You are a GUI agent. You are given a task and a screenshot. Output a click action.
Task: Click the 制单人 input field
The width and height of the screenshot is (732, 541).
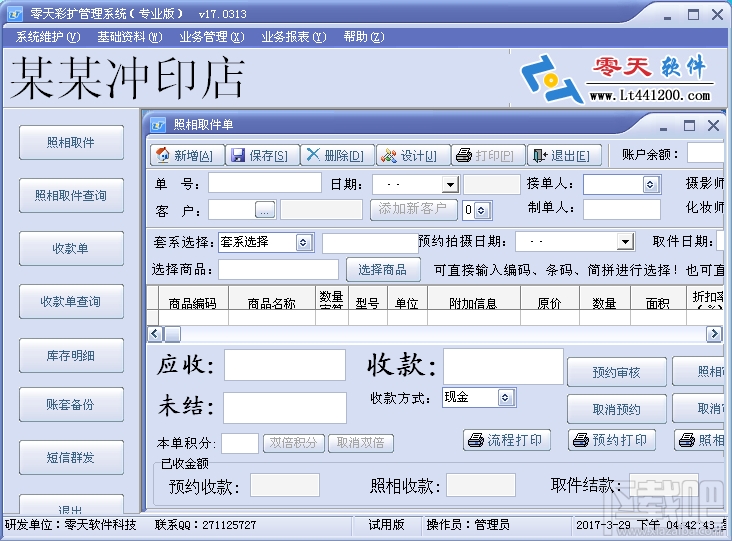[x=622, y=209]
